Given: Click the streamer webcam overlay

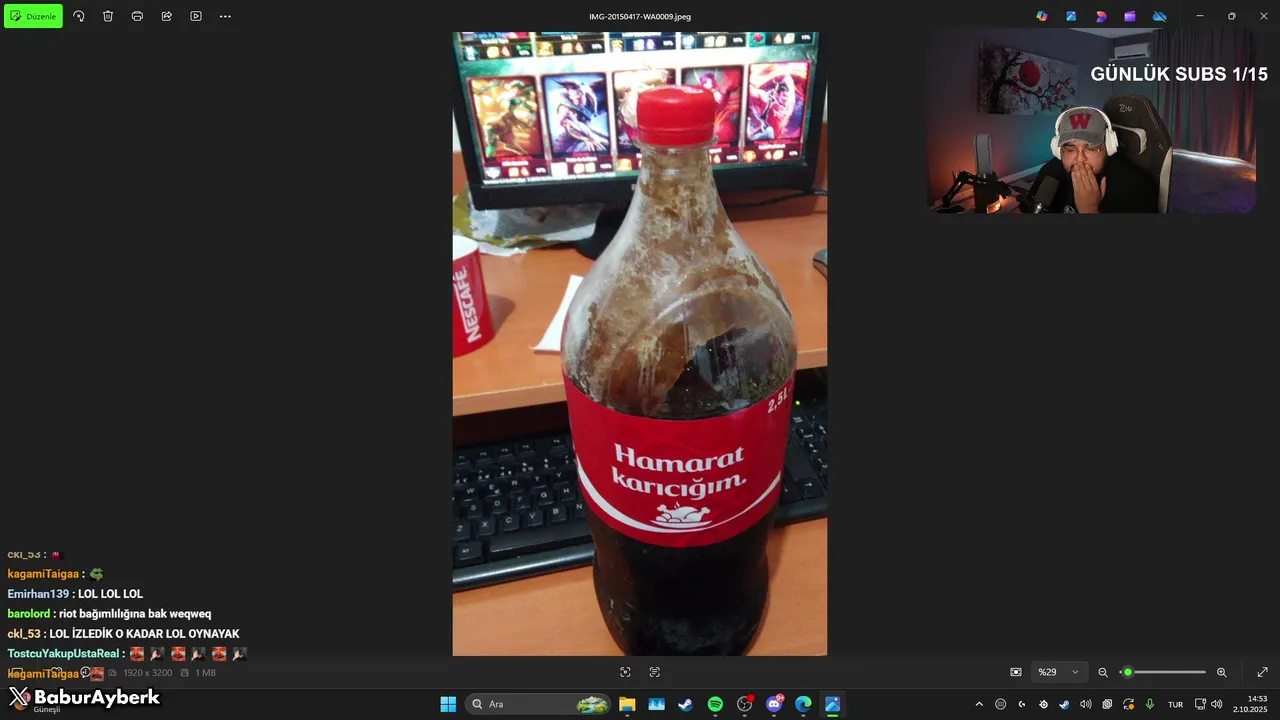Looking at the screenshot, I should click(x=1090, y=120).
